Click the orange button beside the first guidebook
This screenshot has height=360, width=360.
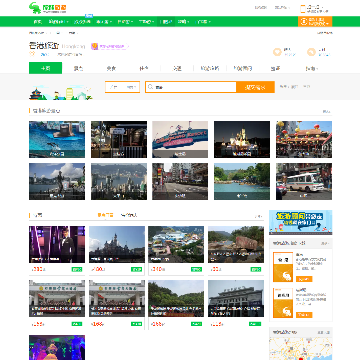(x=304, y=279)
